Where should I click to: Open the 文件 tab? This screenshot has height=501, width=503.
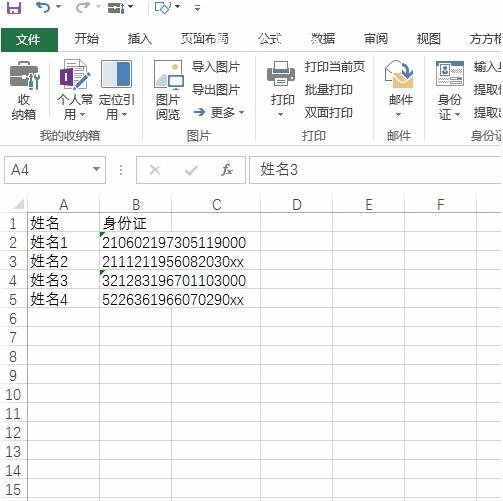29,40
